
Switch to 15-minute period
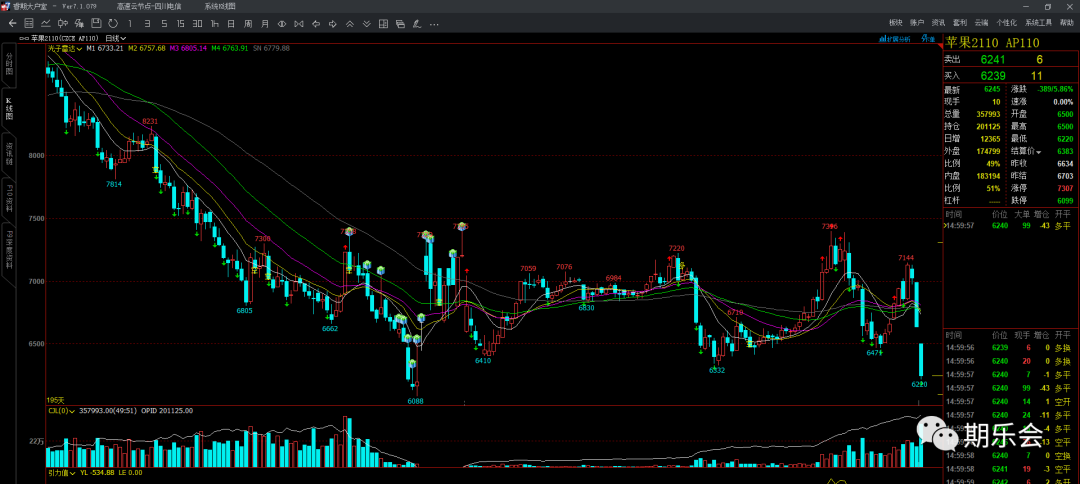pos(180,23)
